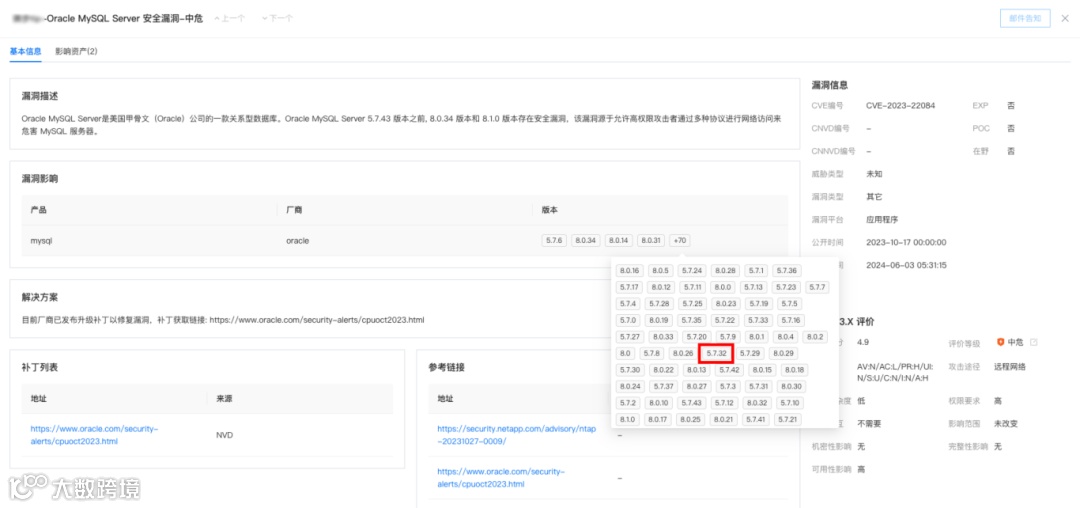Click the 5.7.35 version tag
The image size is (1080, 508).
pos(691,320)
